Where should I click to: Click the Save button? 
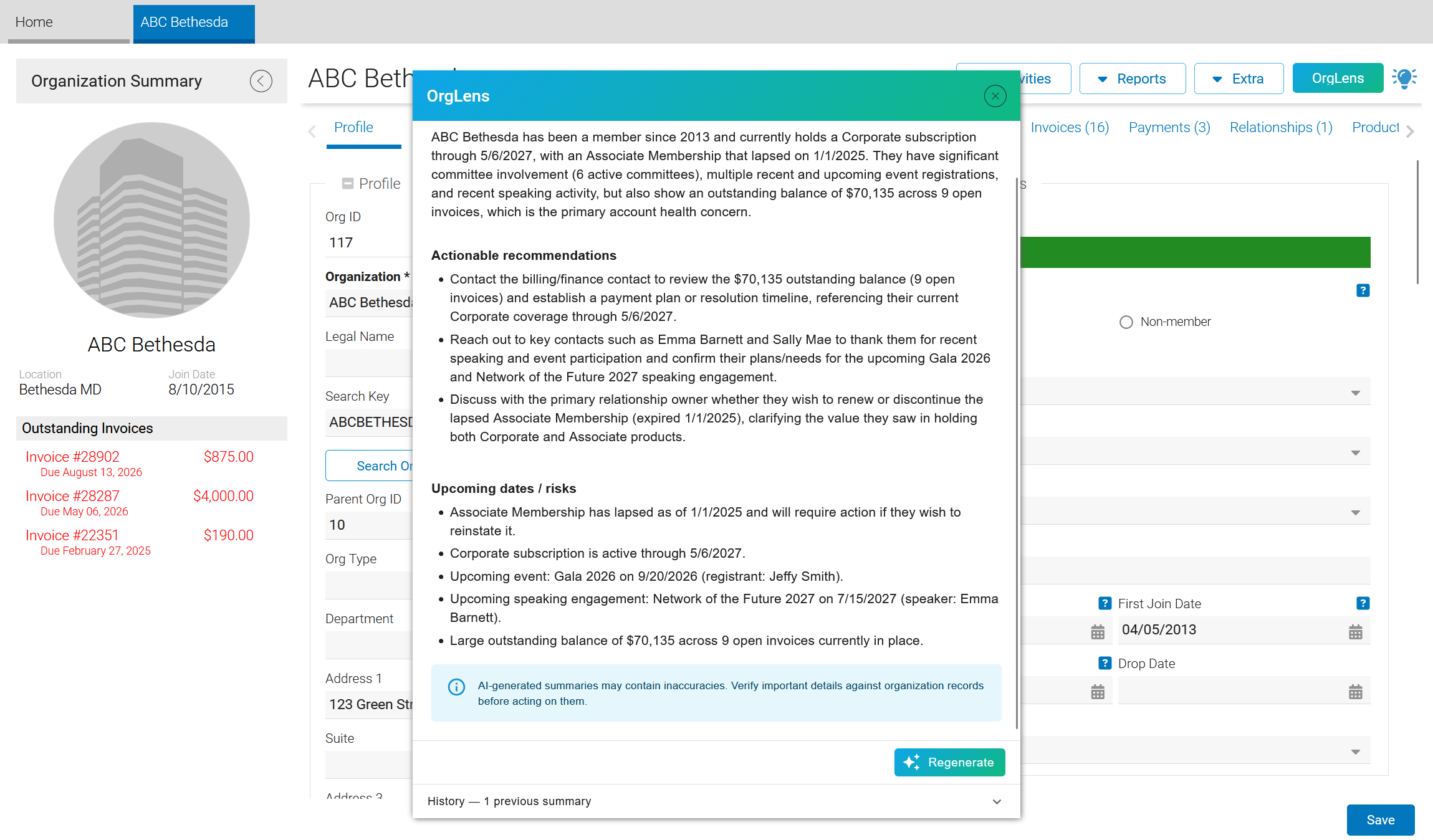[x=1380, y=820]
